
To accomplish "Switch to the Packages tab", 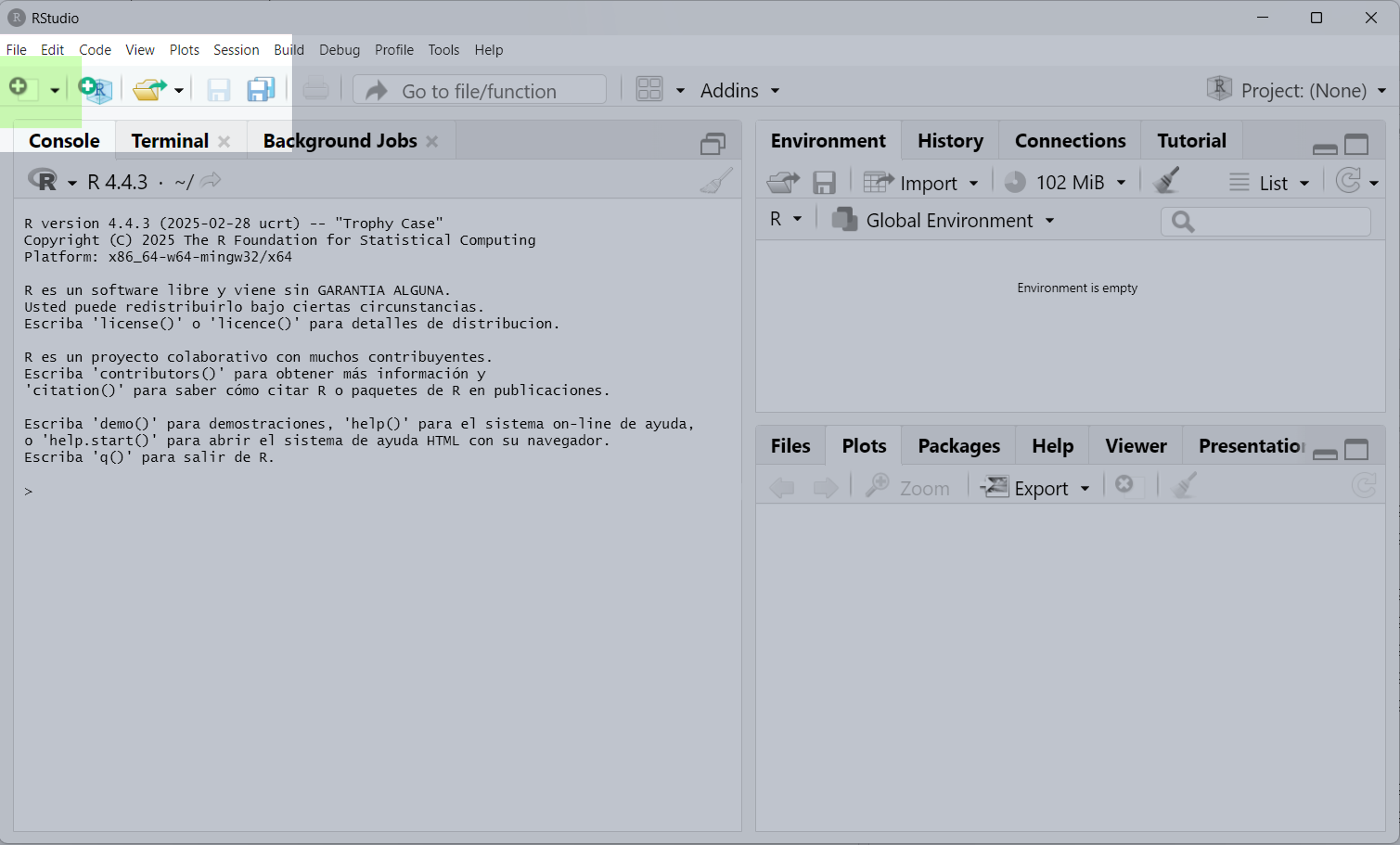I will tap(958, 446).
